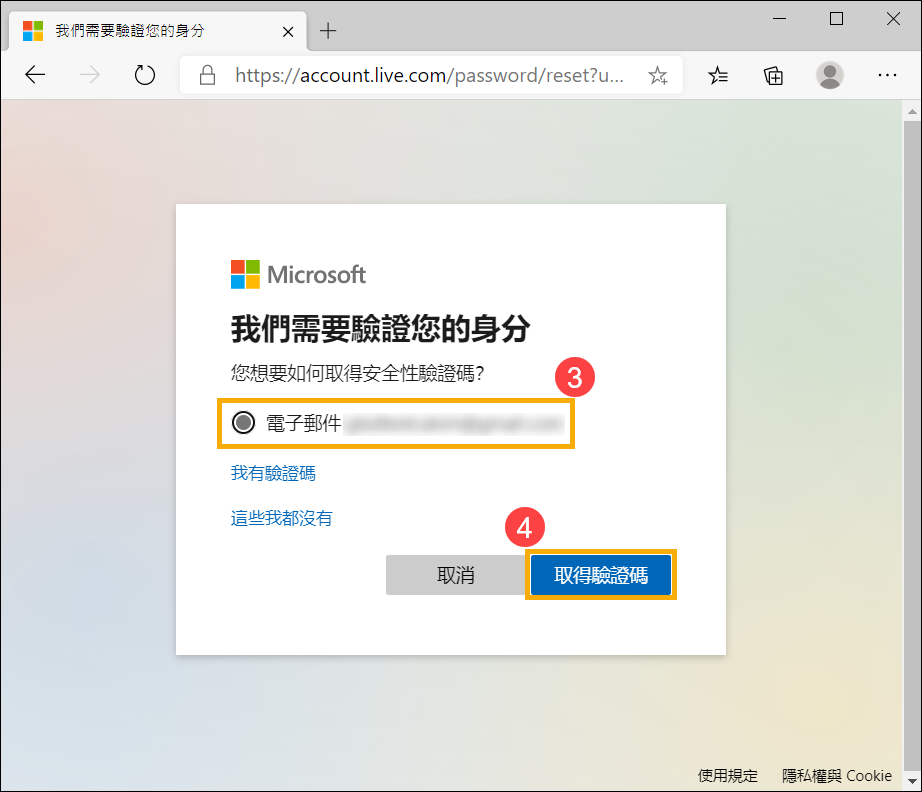Open the 使用規定 footer link

(727, 776)
